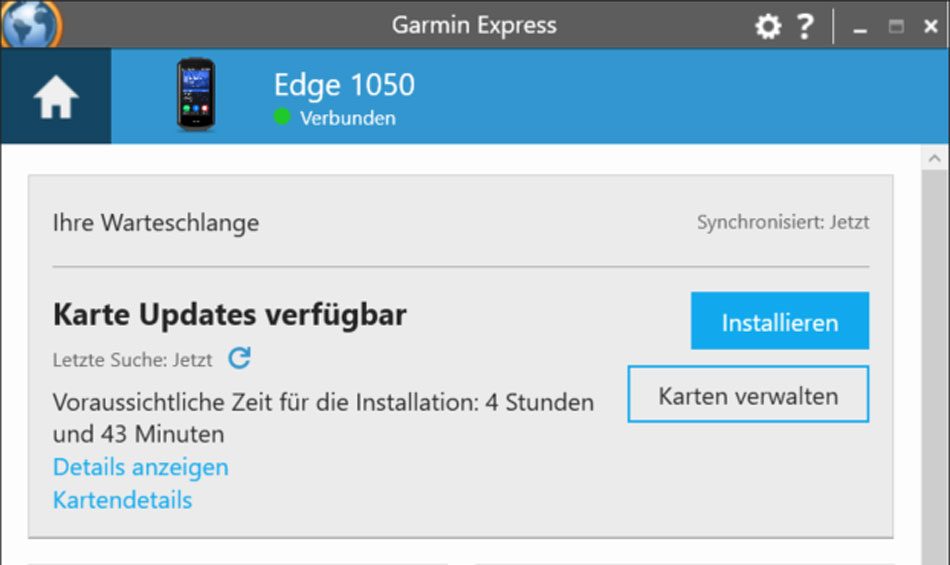Screen dimensions: 950x565
Task: Open the settings gear icon
Action: tap(768, 26)
